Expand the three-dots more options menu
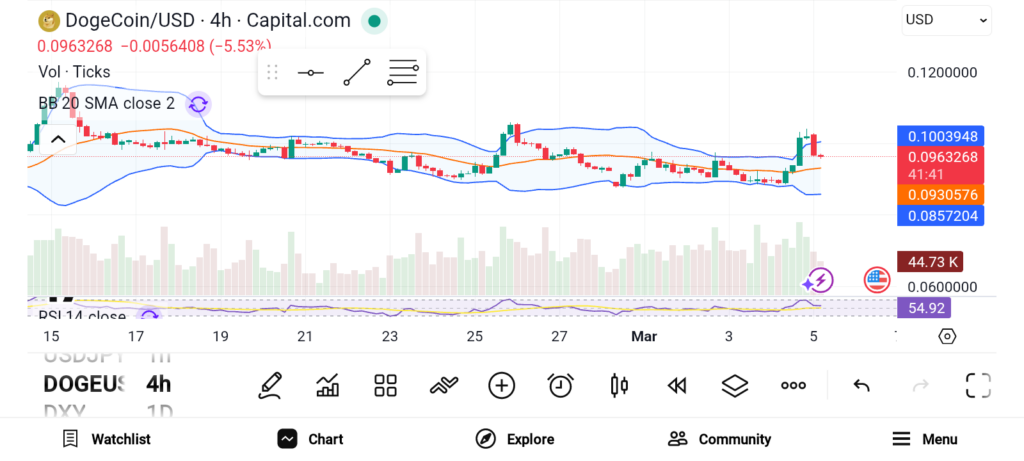 point(793,385)
